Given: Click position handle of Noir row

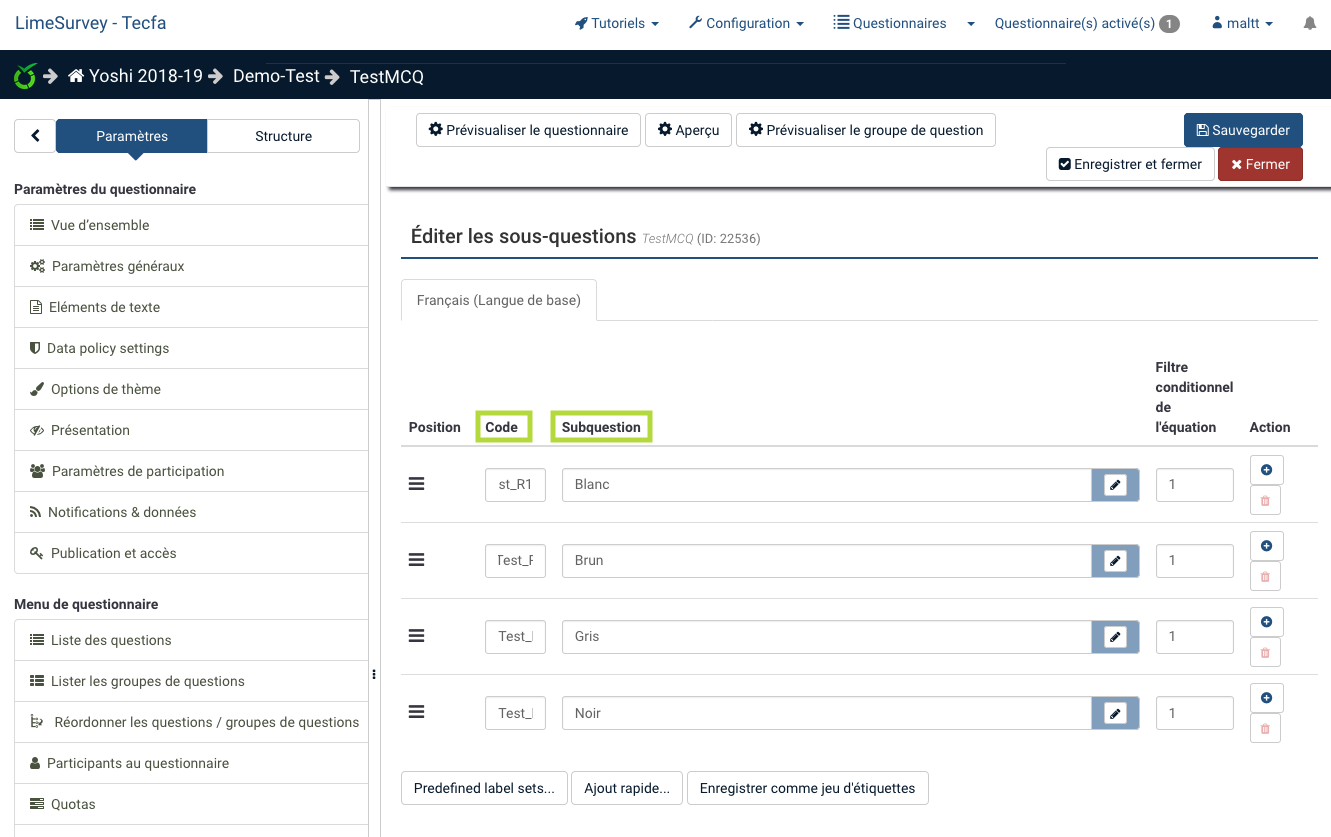Looking at the screenshot, I should 417,712.
